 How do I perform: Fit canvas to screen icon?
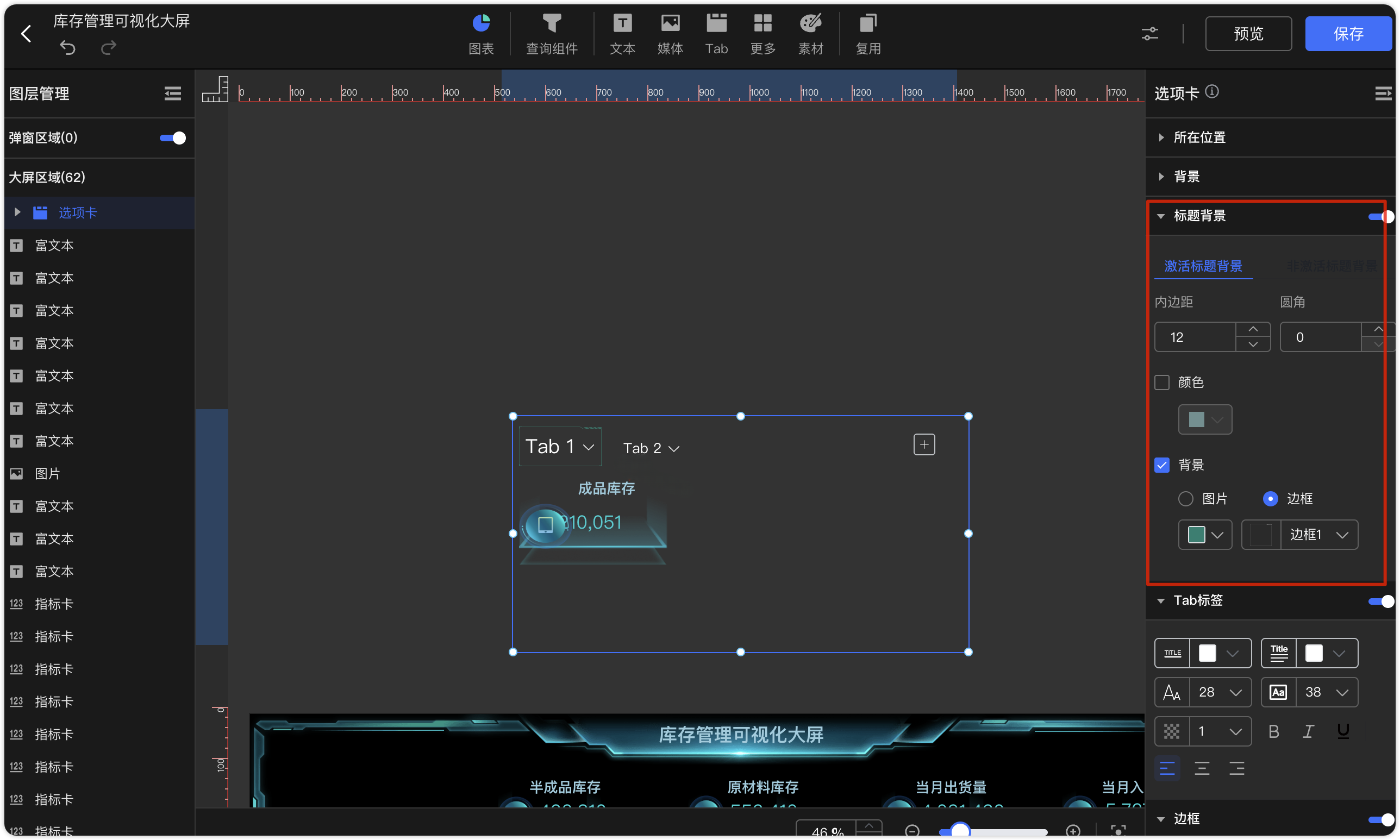point(1118,831)
